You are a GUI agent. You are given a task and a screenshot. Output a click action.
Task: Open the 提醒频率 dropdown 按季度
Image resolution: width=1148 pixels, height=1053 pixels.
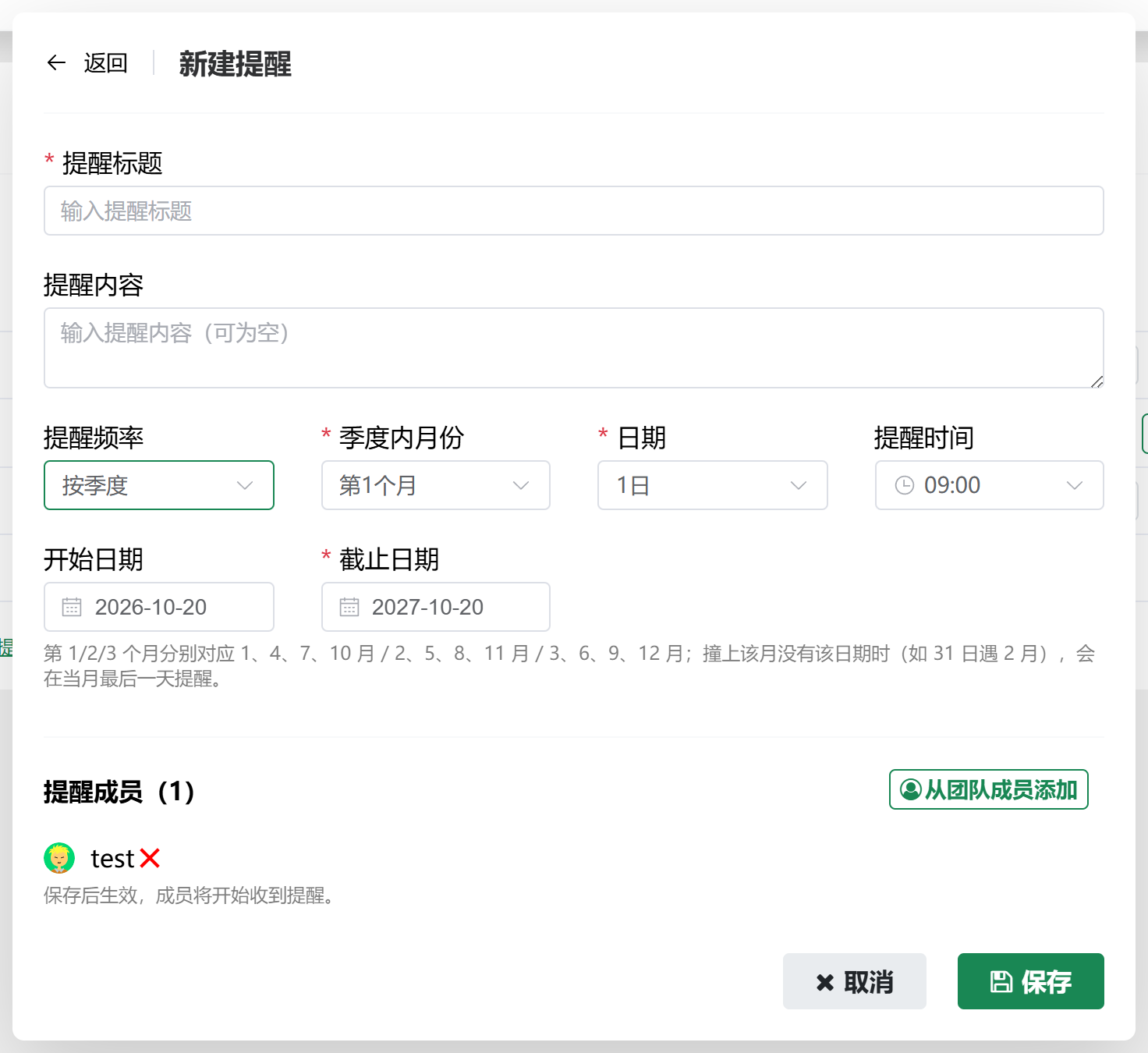pos(159,485)
